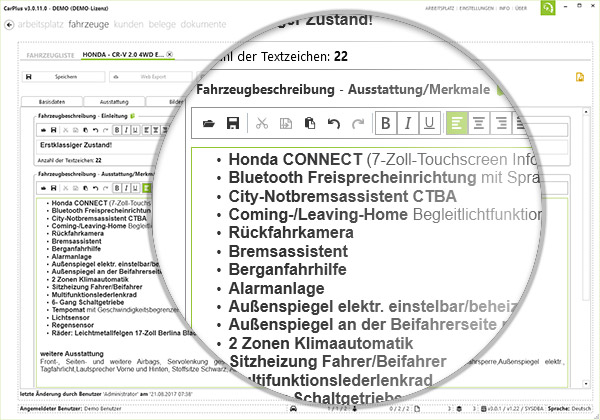The width and height of the screenshot is (600, 420).
Task: Click the open folder icon in magnified toolbar
Action: click(x=208, y=124)
